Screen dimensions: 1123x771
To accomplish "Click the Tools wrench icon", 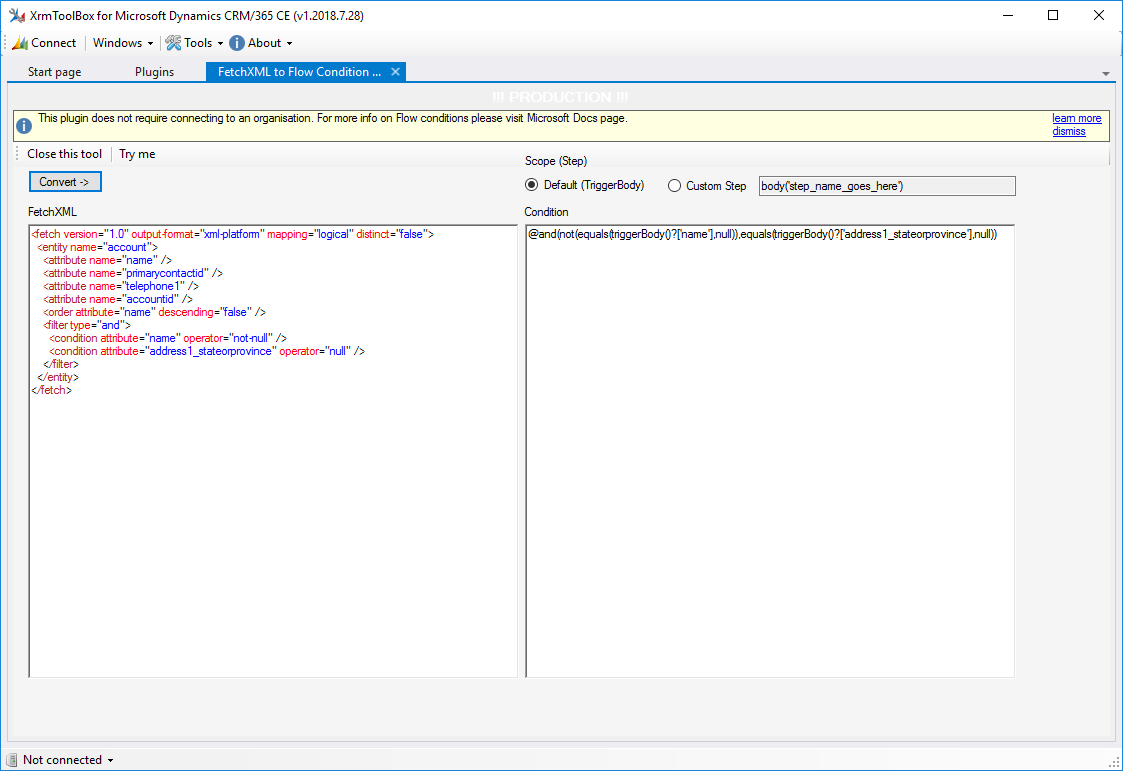I will (x=175, y=43).
